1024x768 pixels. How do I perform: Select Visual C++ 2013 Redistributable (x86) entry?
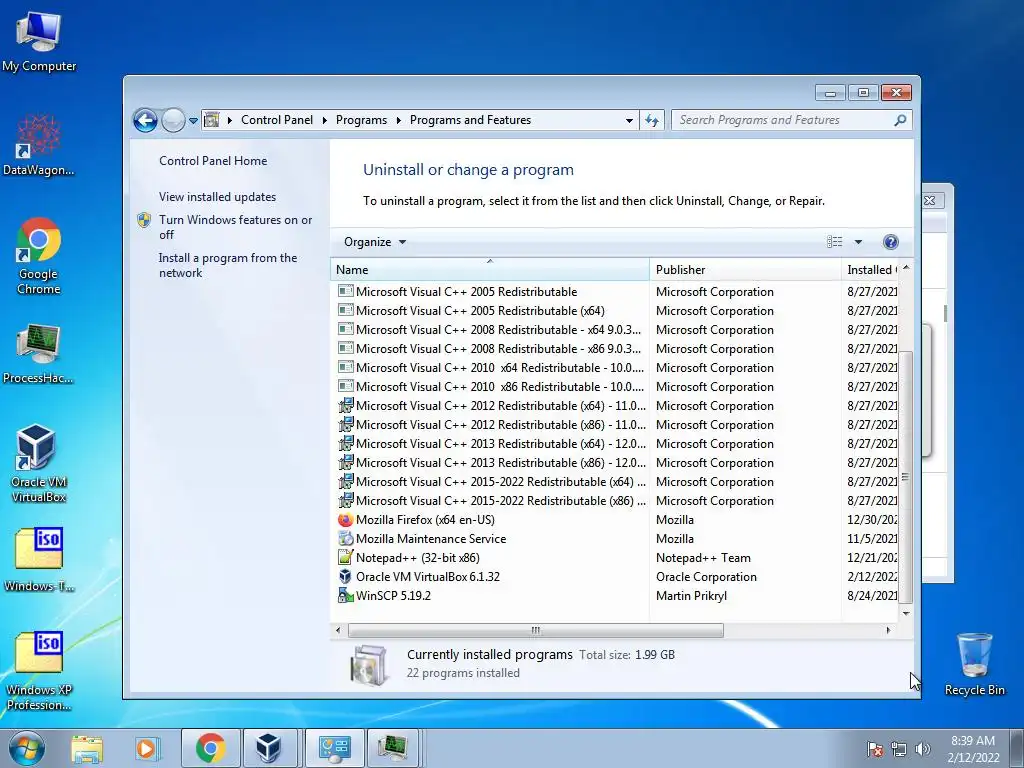click(501, 462)
